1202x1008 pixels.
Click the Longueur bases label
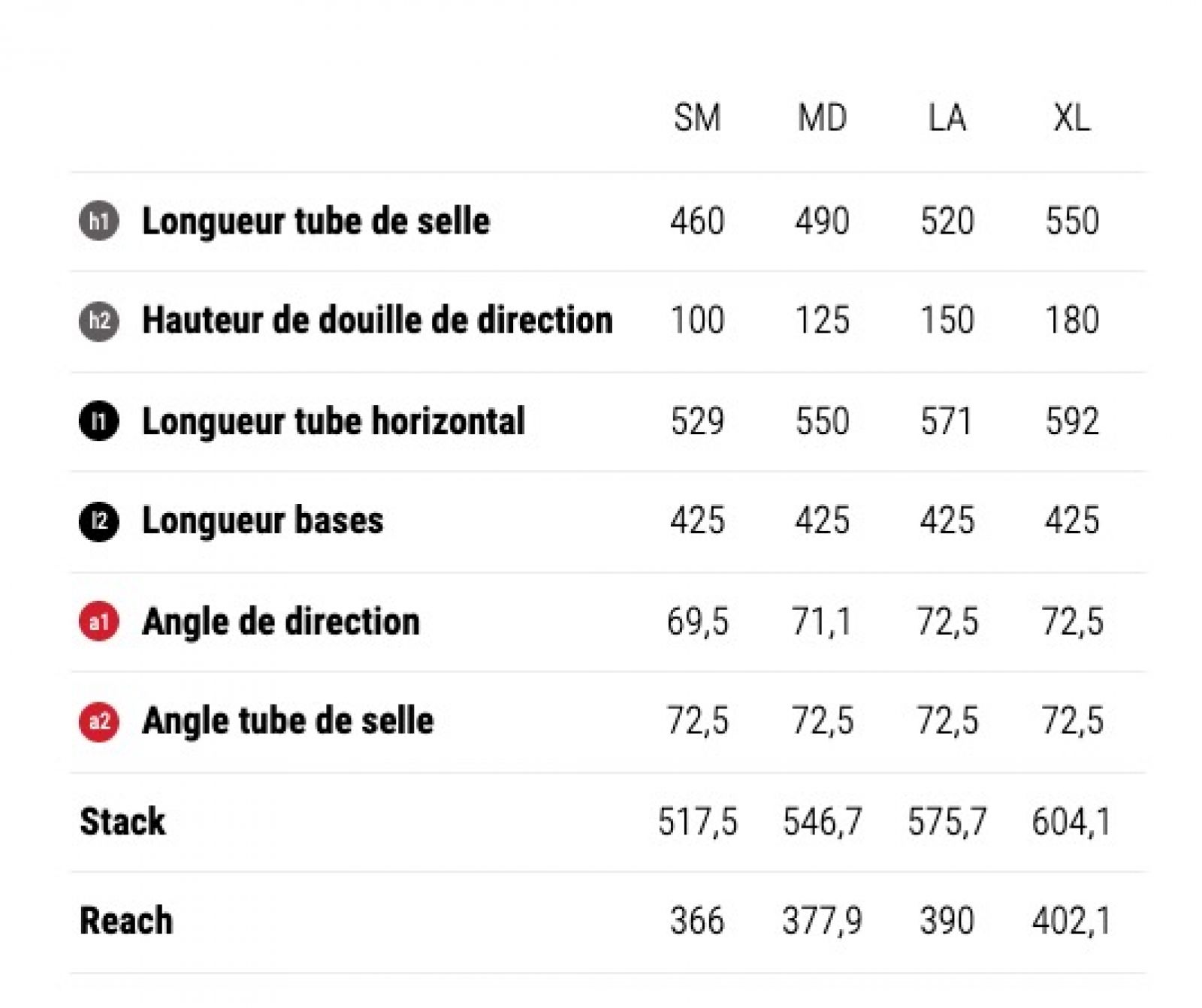coord(263,521)
